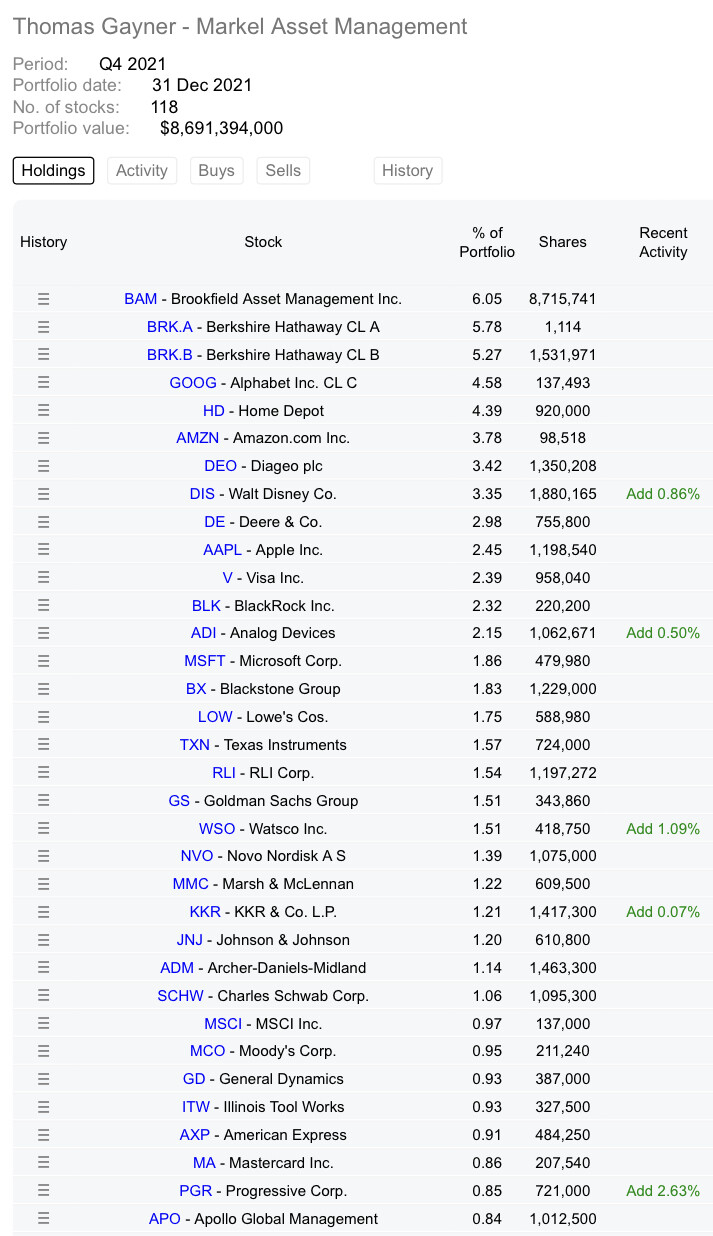Click 'Add 0.07%' activity for KKR

click(x=663, y=912)
